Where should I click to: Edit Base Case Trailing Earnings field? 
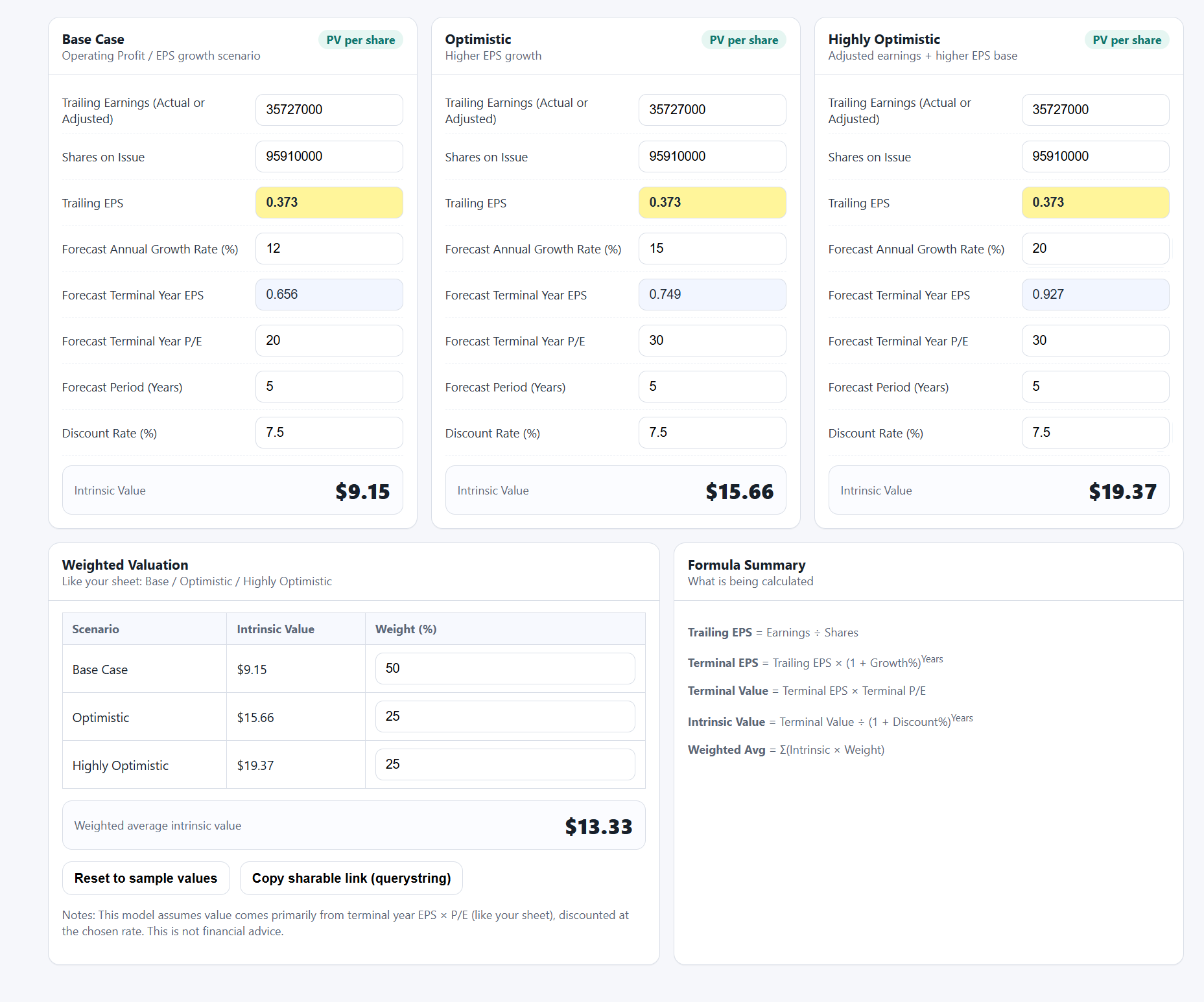pos(329,110)
